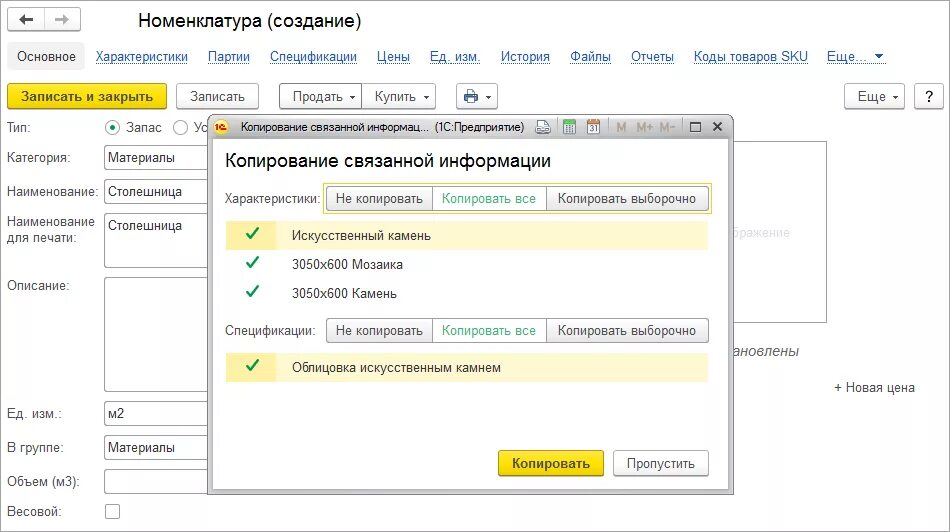Select the 3050x600 Камень row text

(344, 294)
